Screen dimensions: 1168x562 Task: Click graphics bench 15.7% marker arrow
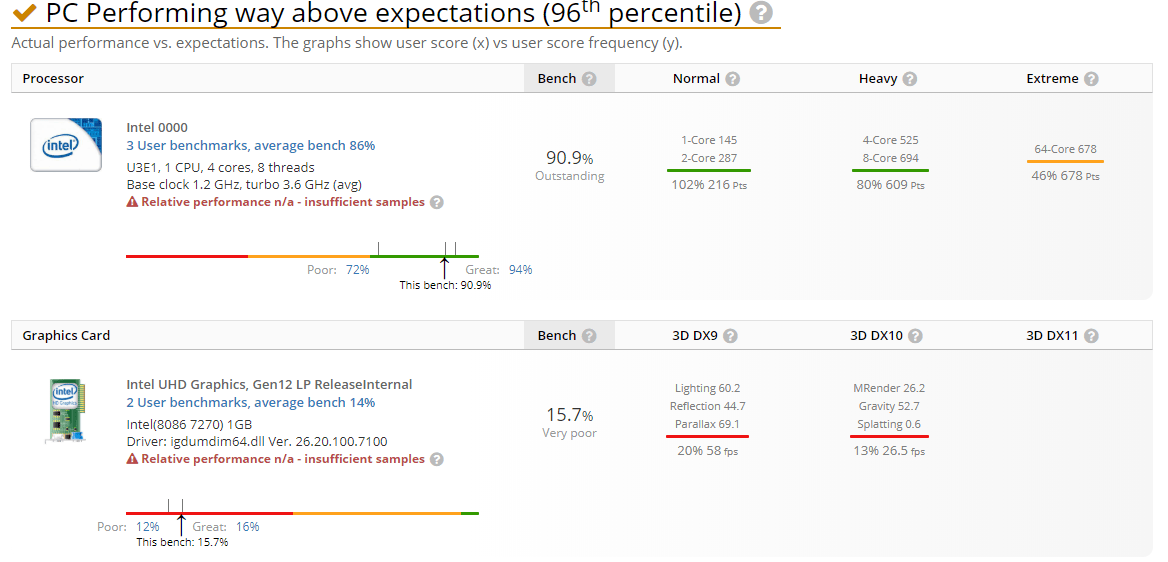[x=181, y=523]
